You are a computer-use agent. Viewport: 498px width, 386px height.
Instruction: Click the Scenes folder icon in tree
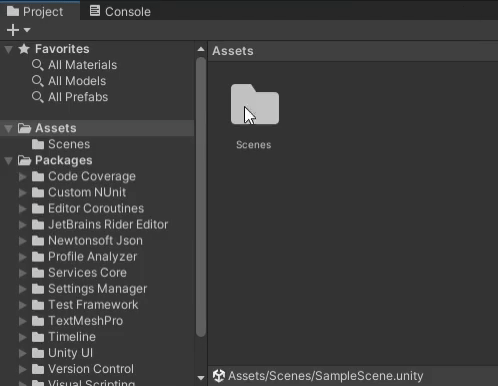38,144
